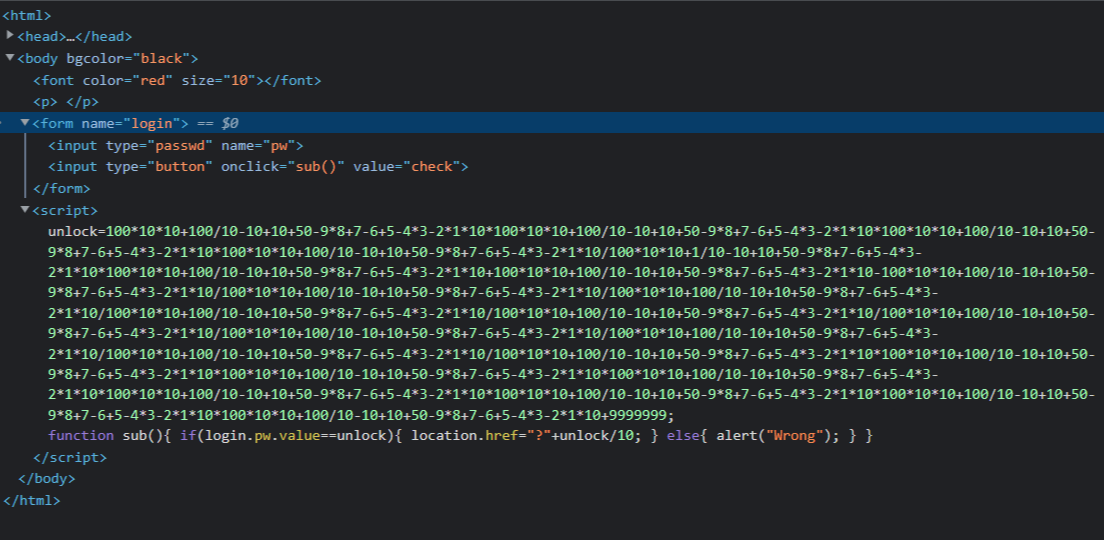
Task: Select the closing /script tag
Action: 70,458
